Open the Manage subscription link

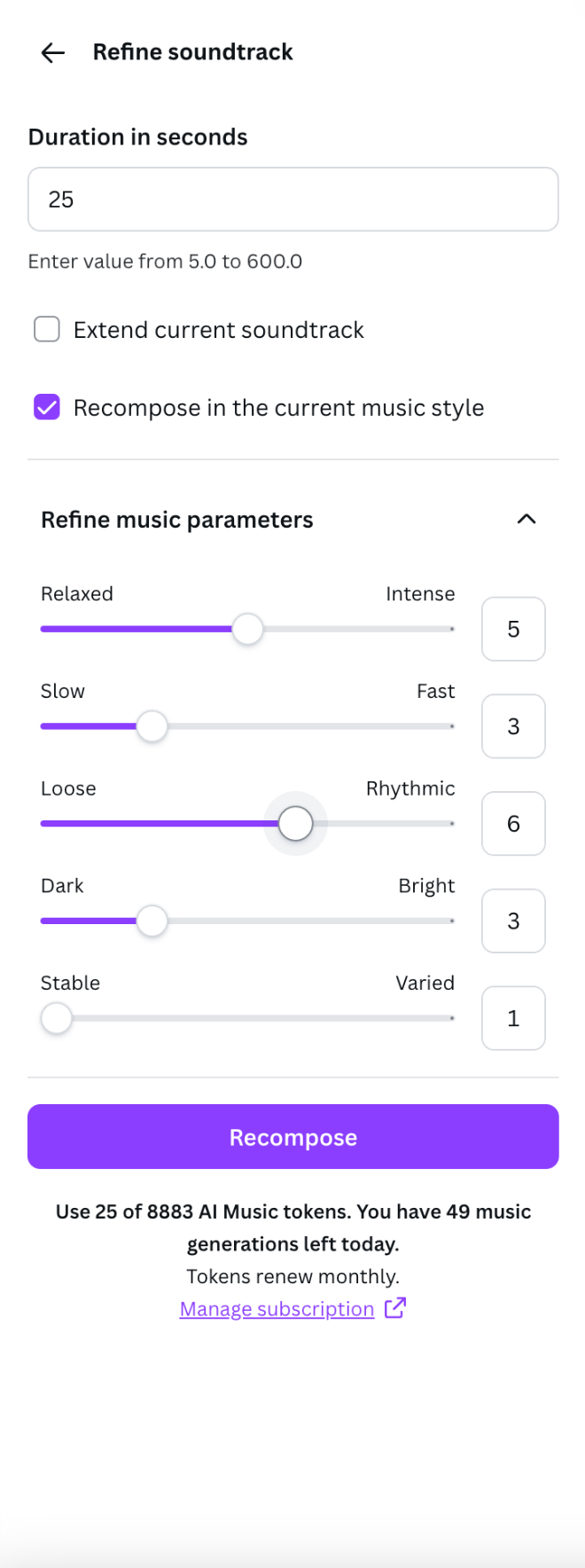tap(277, 1309)
